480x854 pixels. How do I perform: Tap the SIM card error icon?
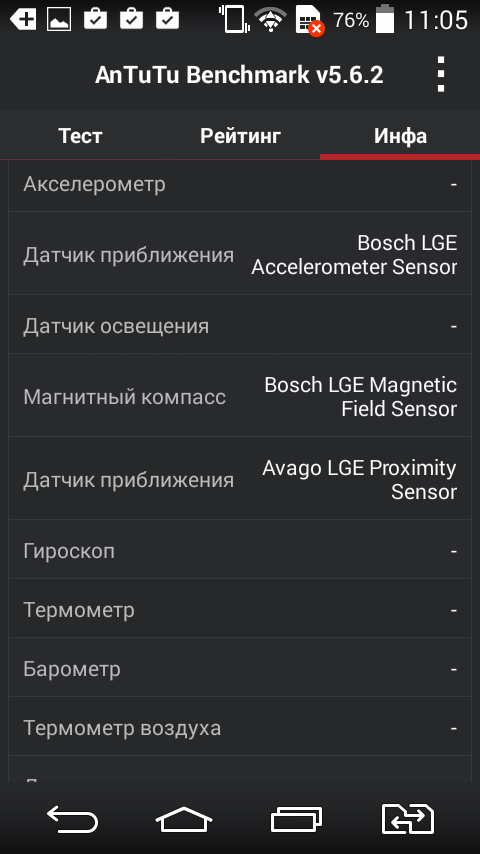(310, 20)
